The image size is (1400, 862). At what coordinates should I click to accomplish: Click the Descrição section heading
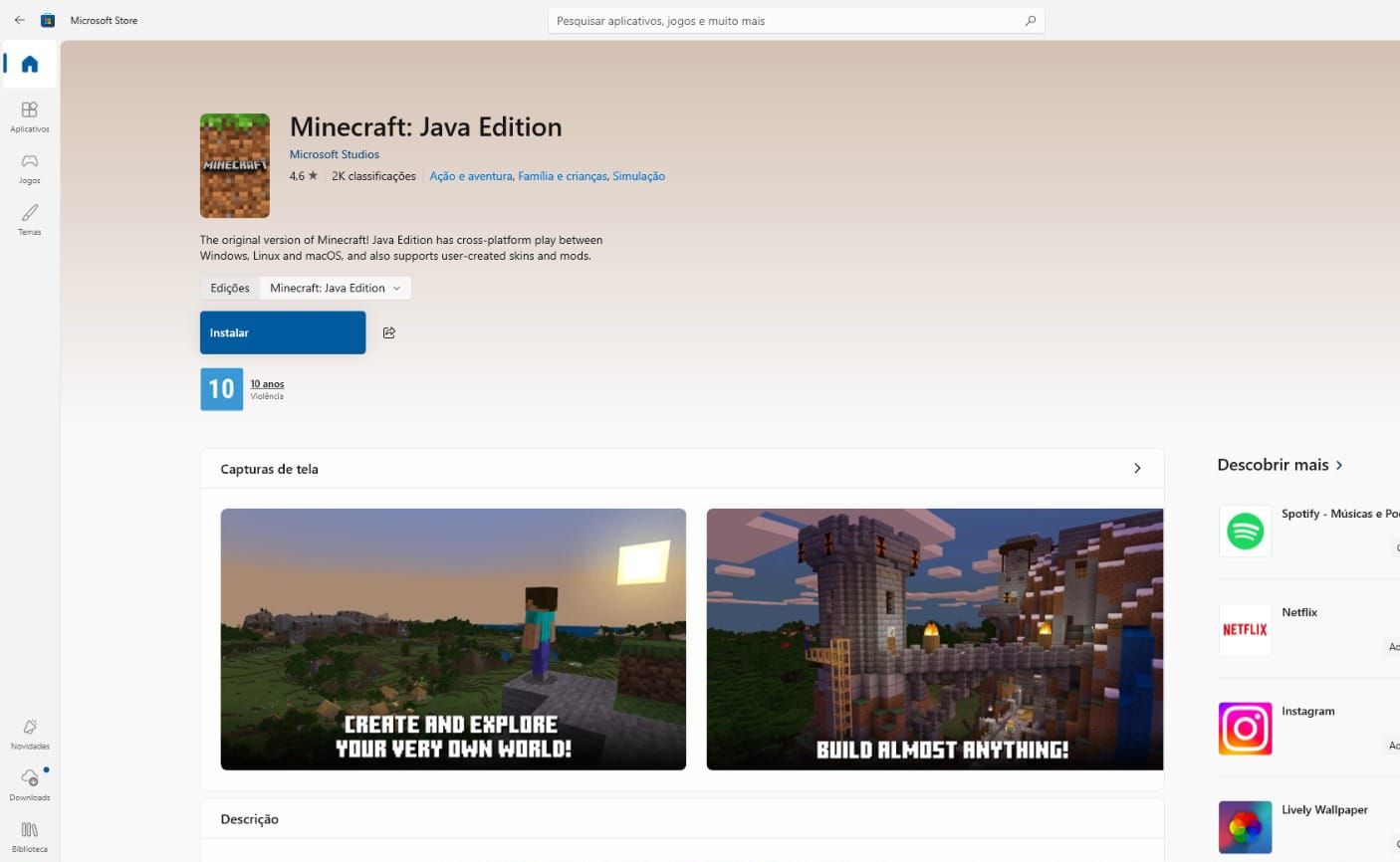point(250,819)
